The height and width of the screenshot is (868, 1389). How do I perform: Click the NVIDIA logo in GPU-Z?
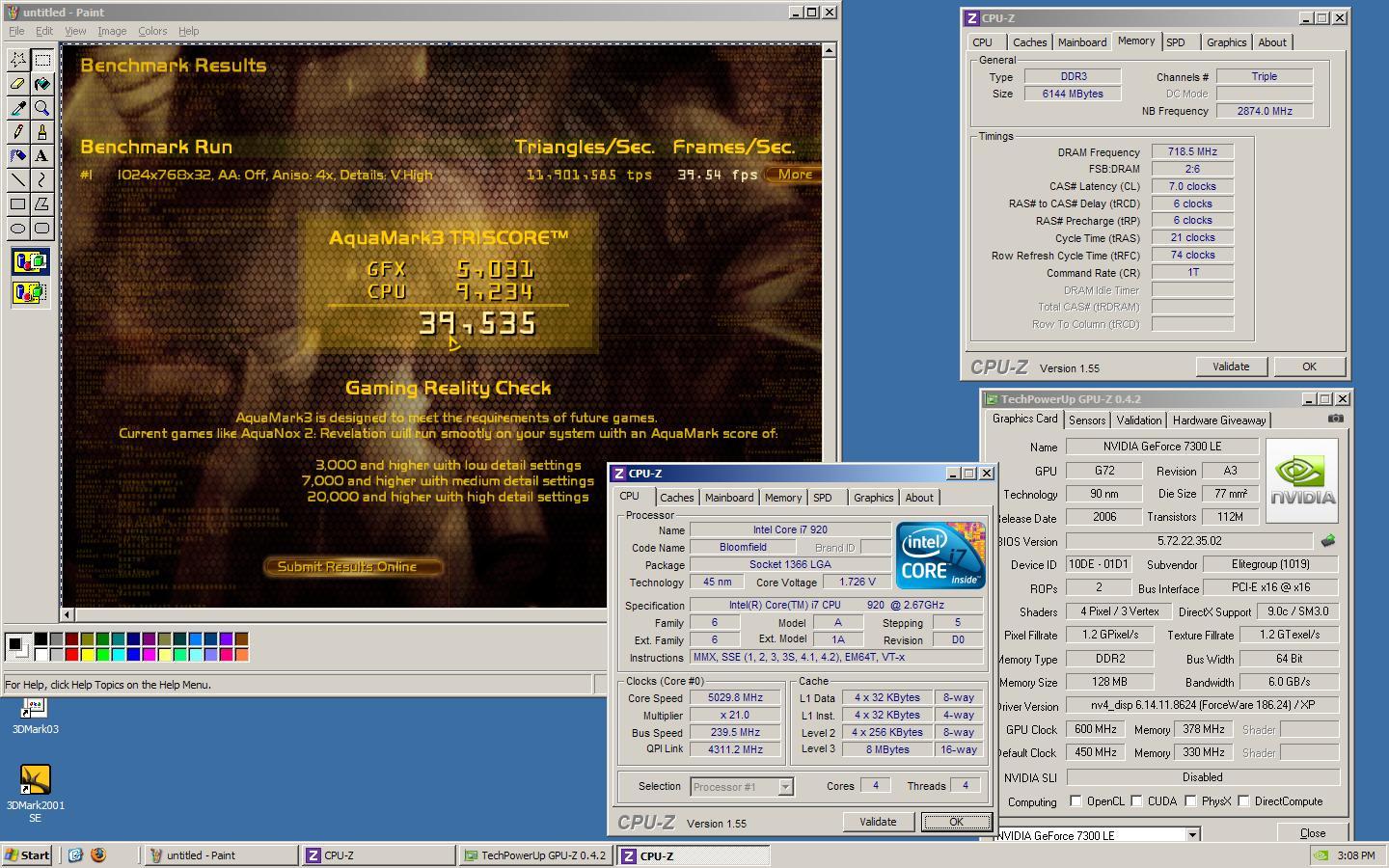pos(1302,479)
